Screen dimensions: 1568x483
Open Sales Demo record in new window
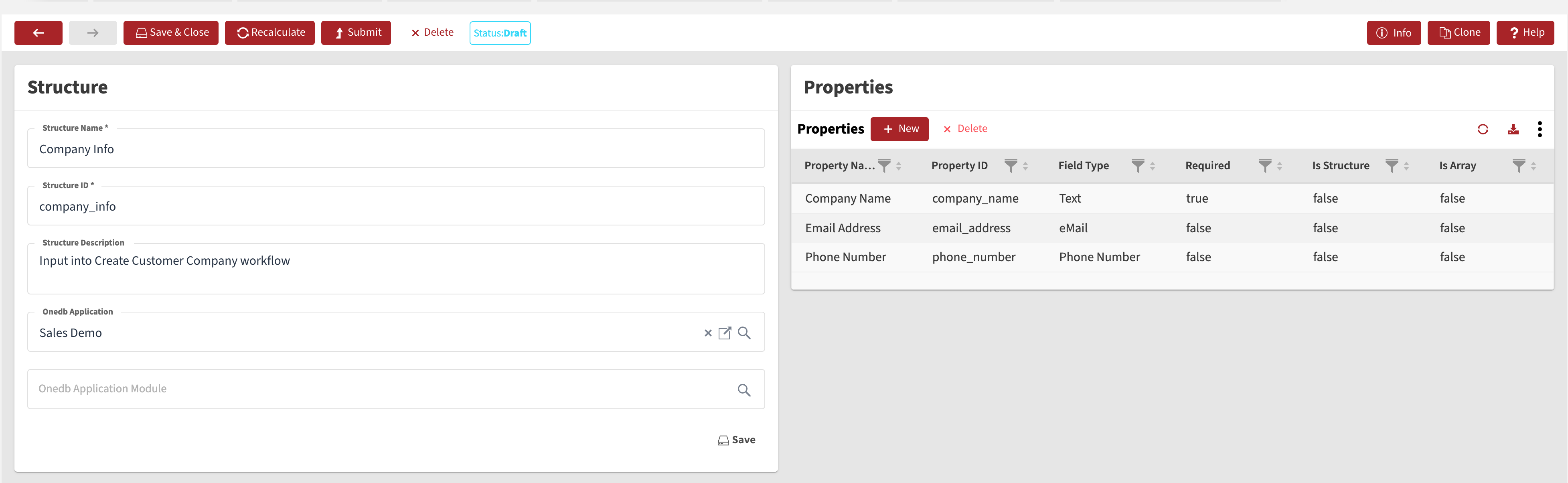[x=724, y=333]
